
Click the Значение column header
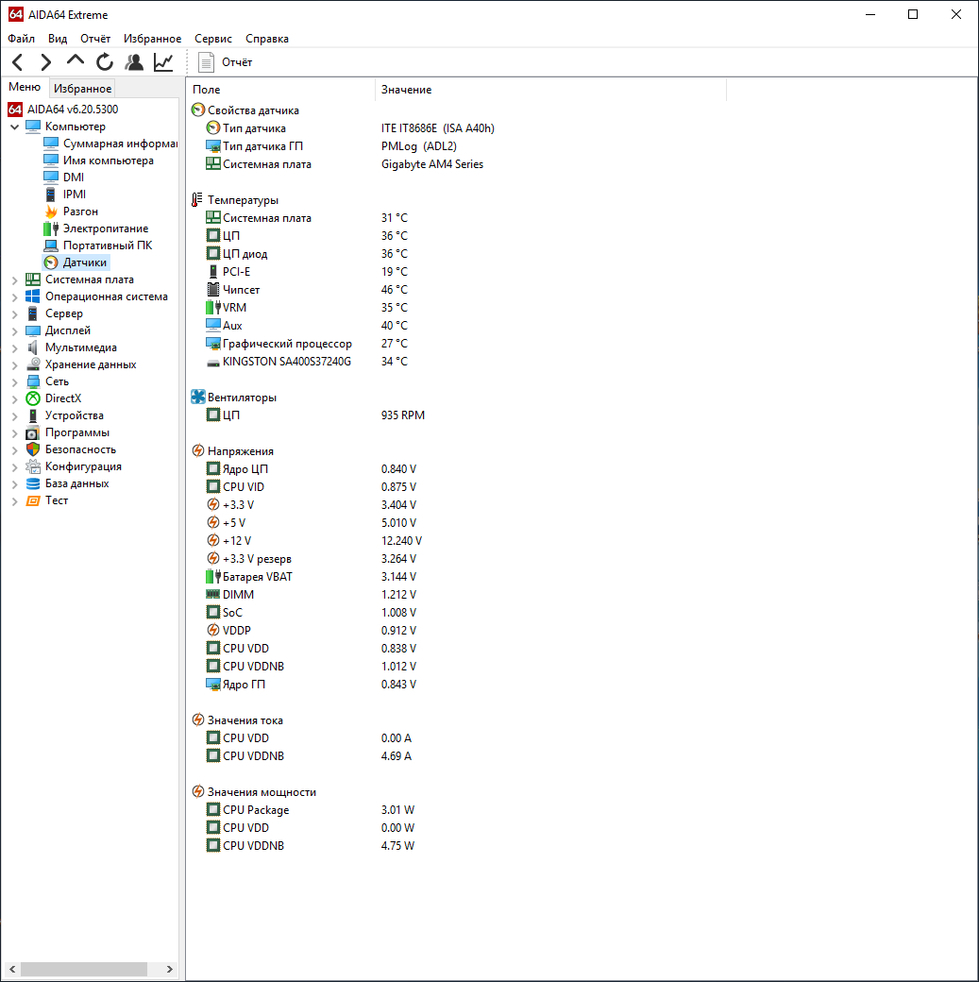click(x=406, y=90)
